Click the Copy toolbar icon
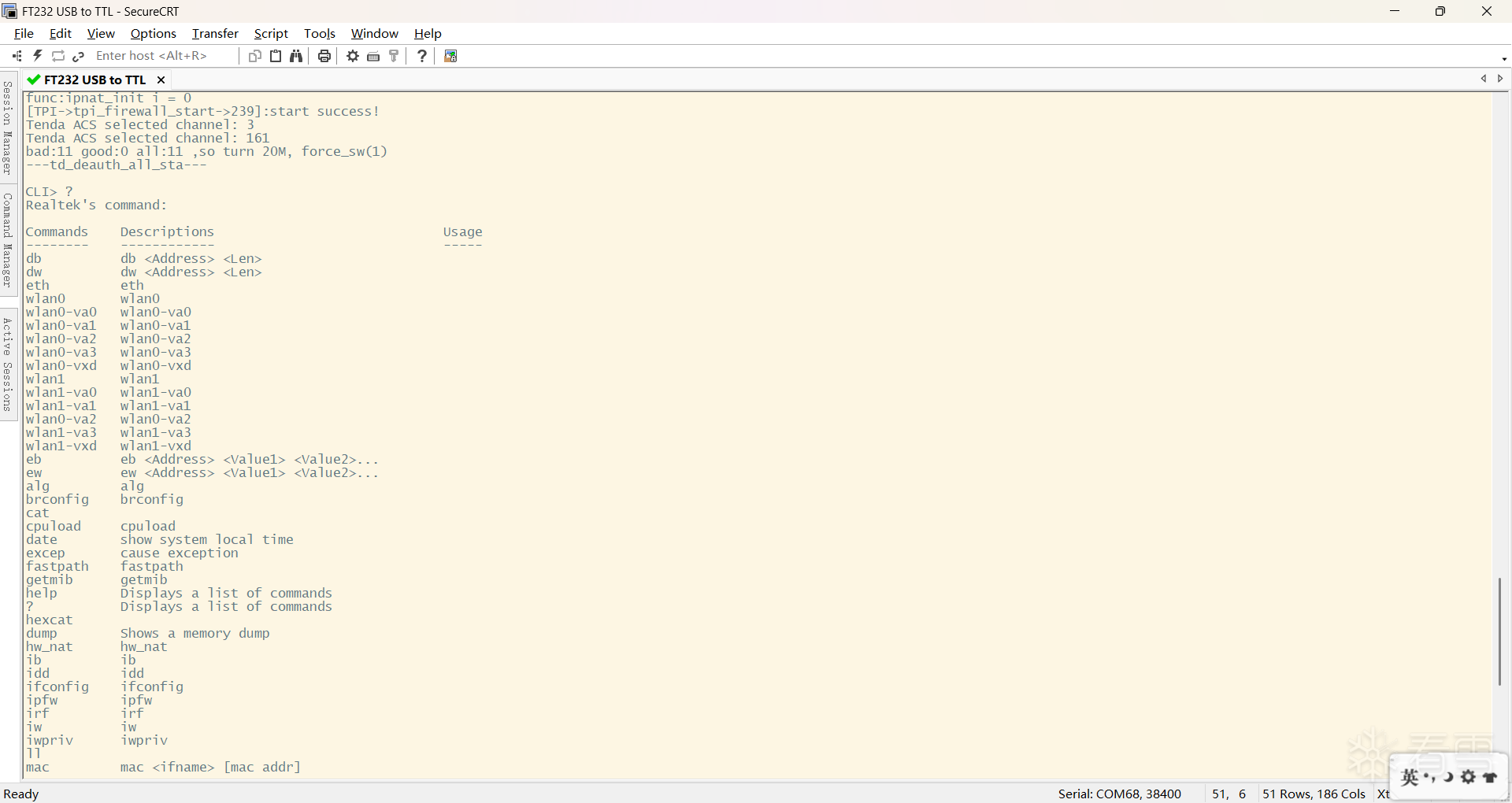The height and width of the screenshot is (803, 1512). [x=254, y=56]
